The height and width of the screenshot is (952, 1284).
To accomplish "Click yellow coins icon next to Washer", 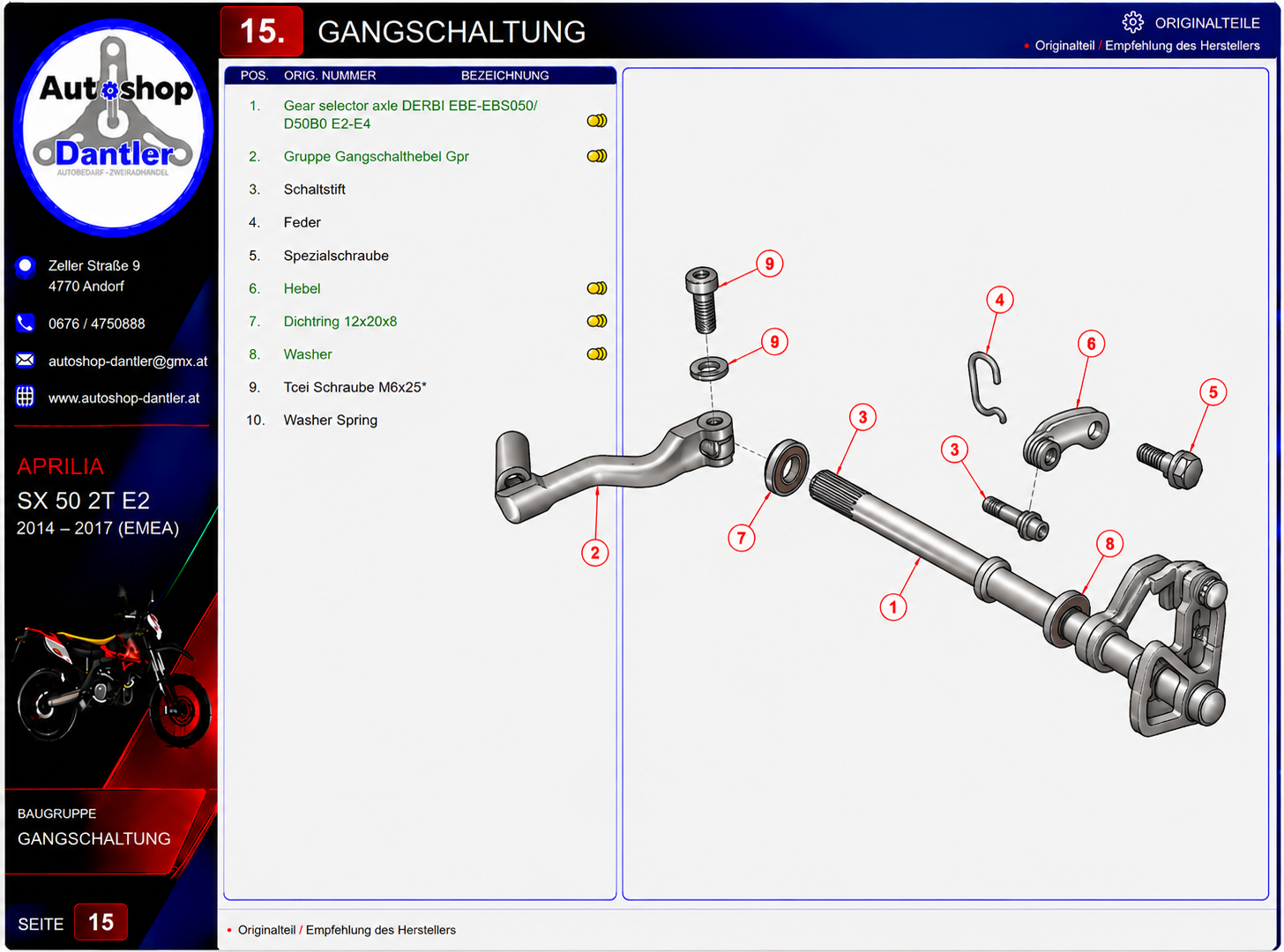I will [x=597, y=354].
